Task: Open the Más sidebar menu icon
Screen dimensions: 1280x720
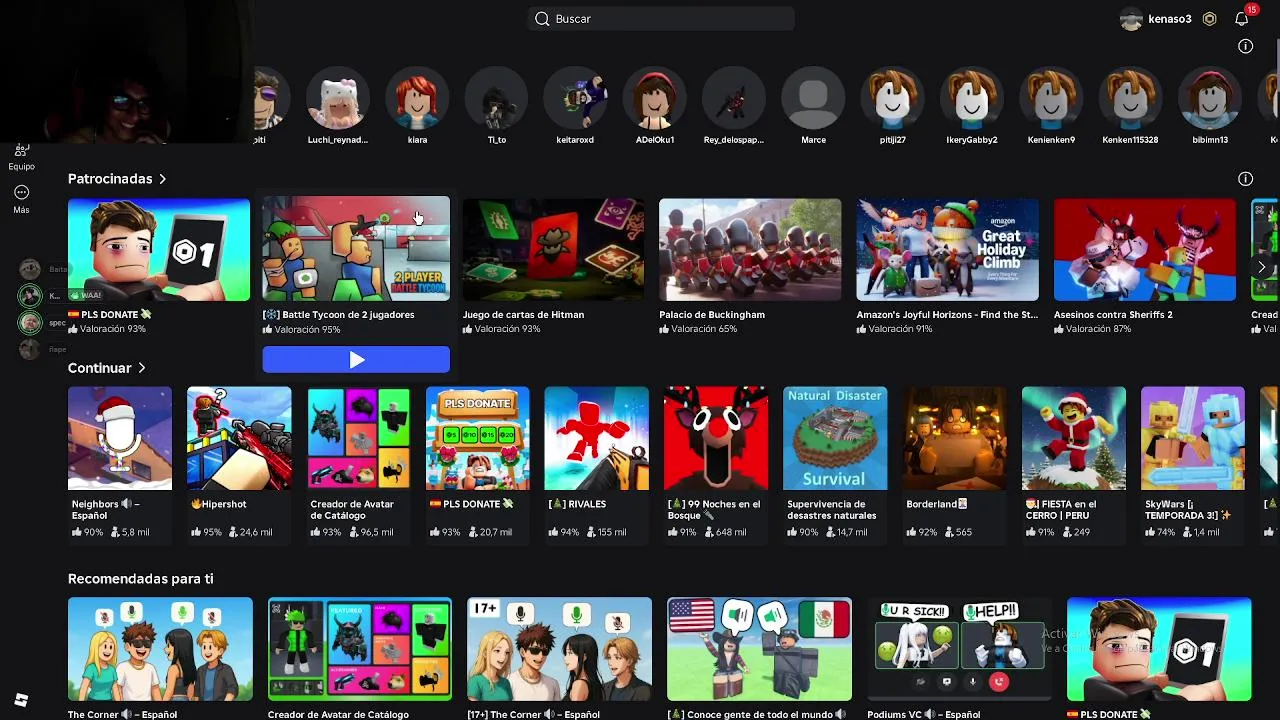Action: point(21,198)
